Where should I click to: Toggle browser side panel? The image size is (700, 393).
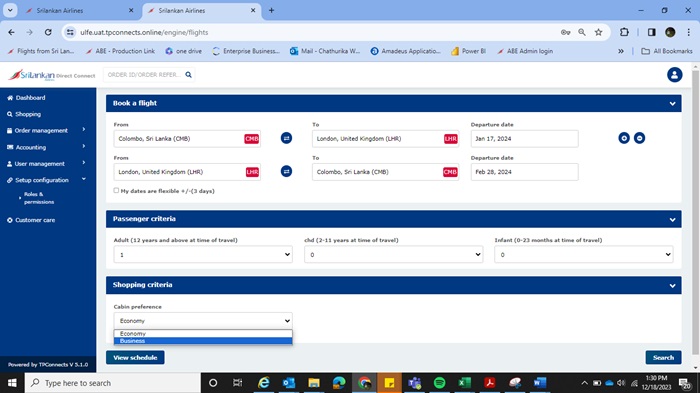(651, 32)
